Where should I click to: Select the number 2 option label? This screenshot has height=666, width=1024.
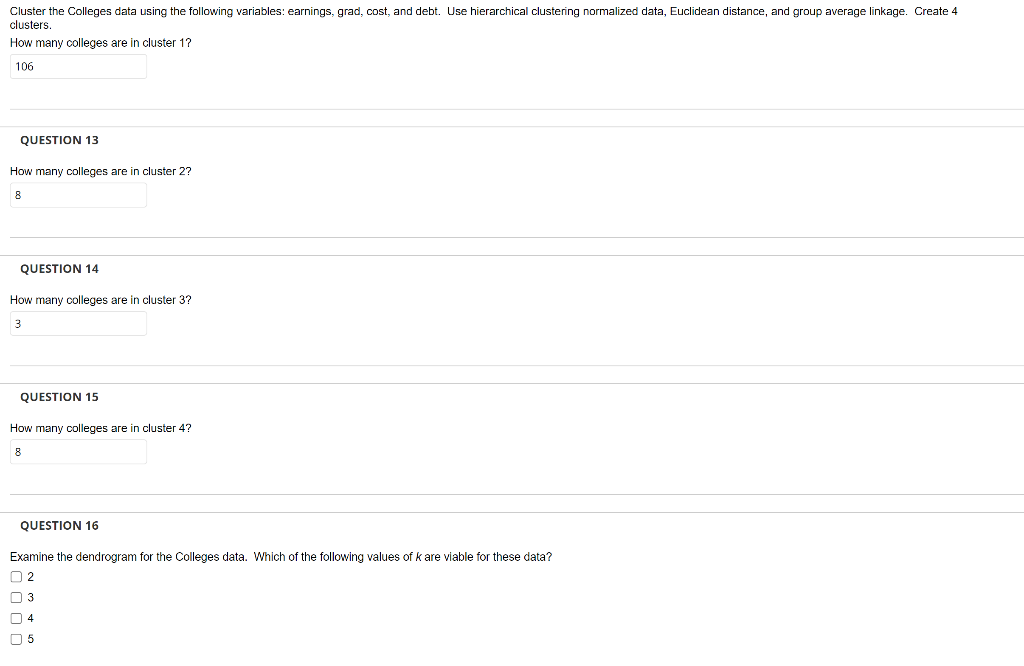click(x=30, y=576)
